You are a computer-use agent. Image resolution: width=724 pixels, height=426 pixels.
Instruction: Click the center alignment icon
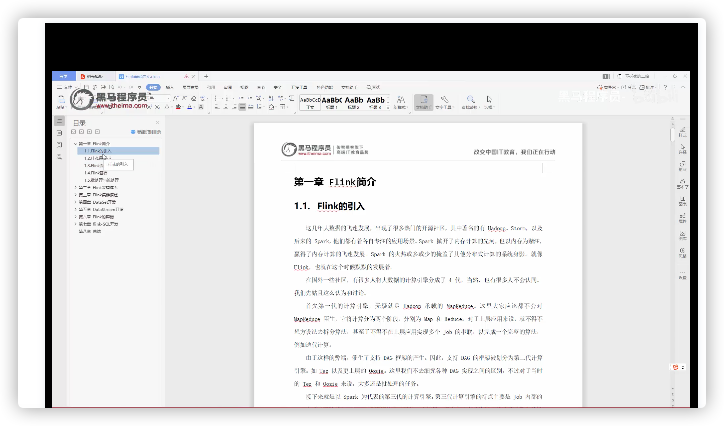coord(225,107)
